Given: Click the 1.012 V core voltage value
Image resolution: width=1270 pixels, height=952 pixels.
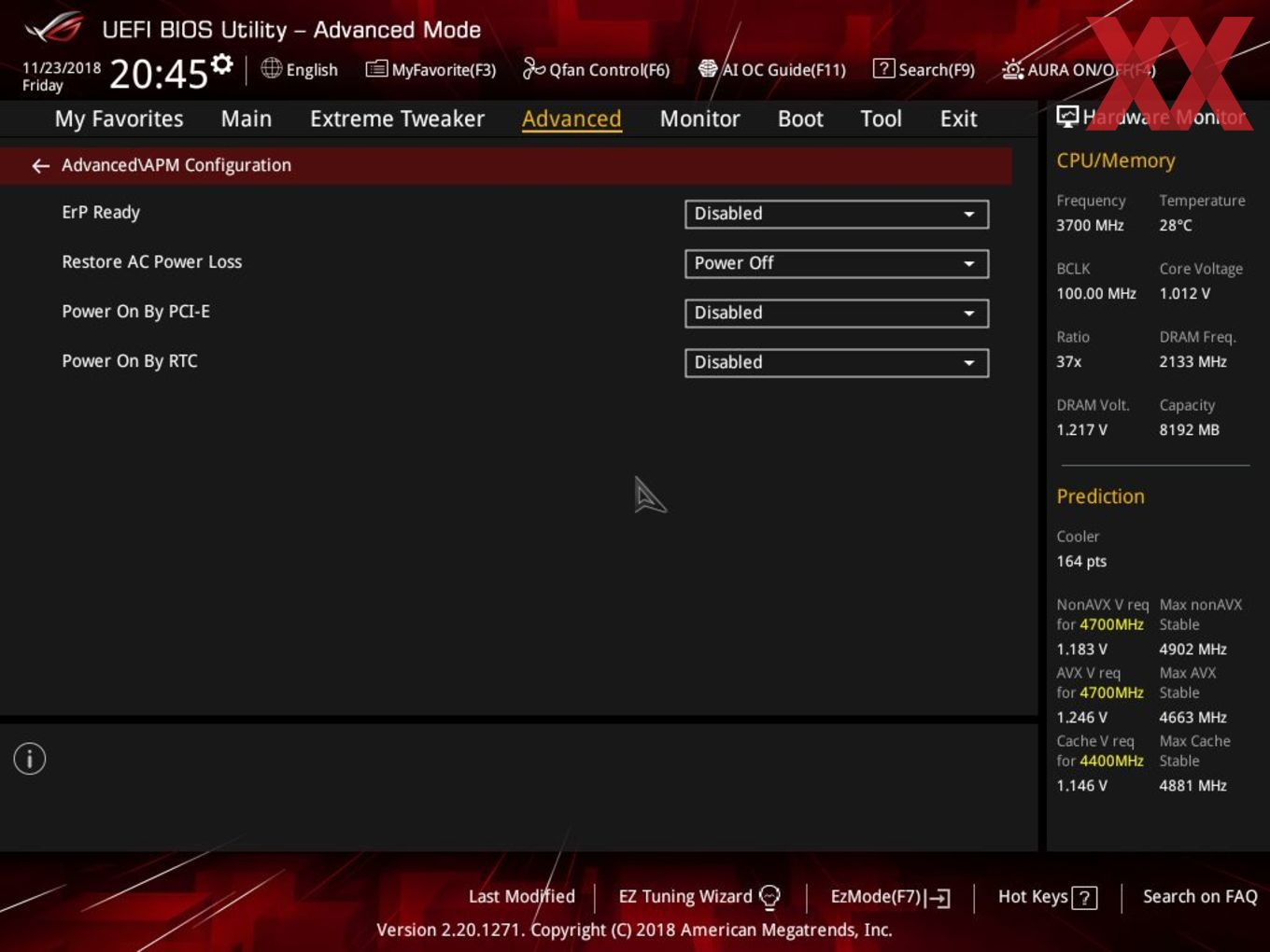Looking at the screenshot, I should [1184, 294].
